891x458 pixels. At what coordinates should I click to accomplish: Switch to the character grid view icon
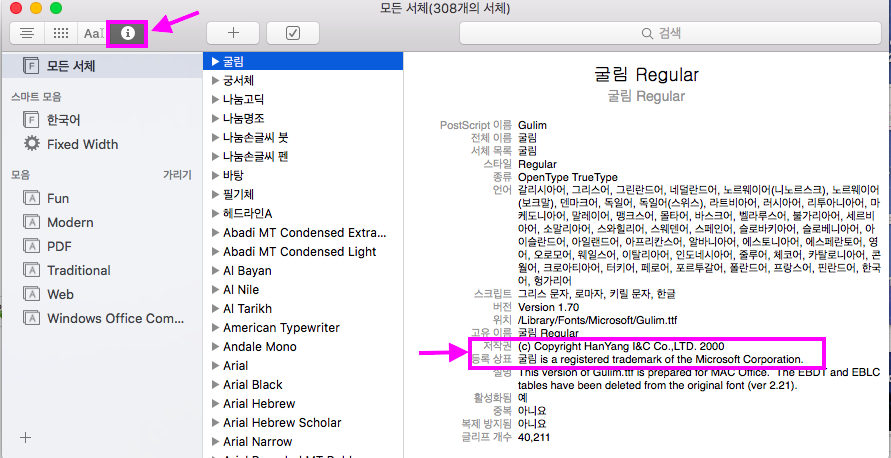pos(61,33)
